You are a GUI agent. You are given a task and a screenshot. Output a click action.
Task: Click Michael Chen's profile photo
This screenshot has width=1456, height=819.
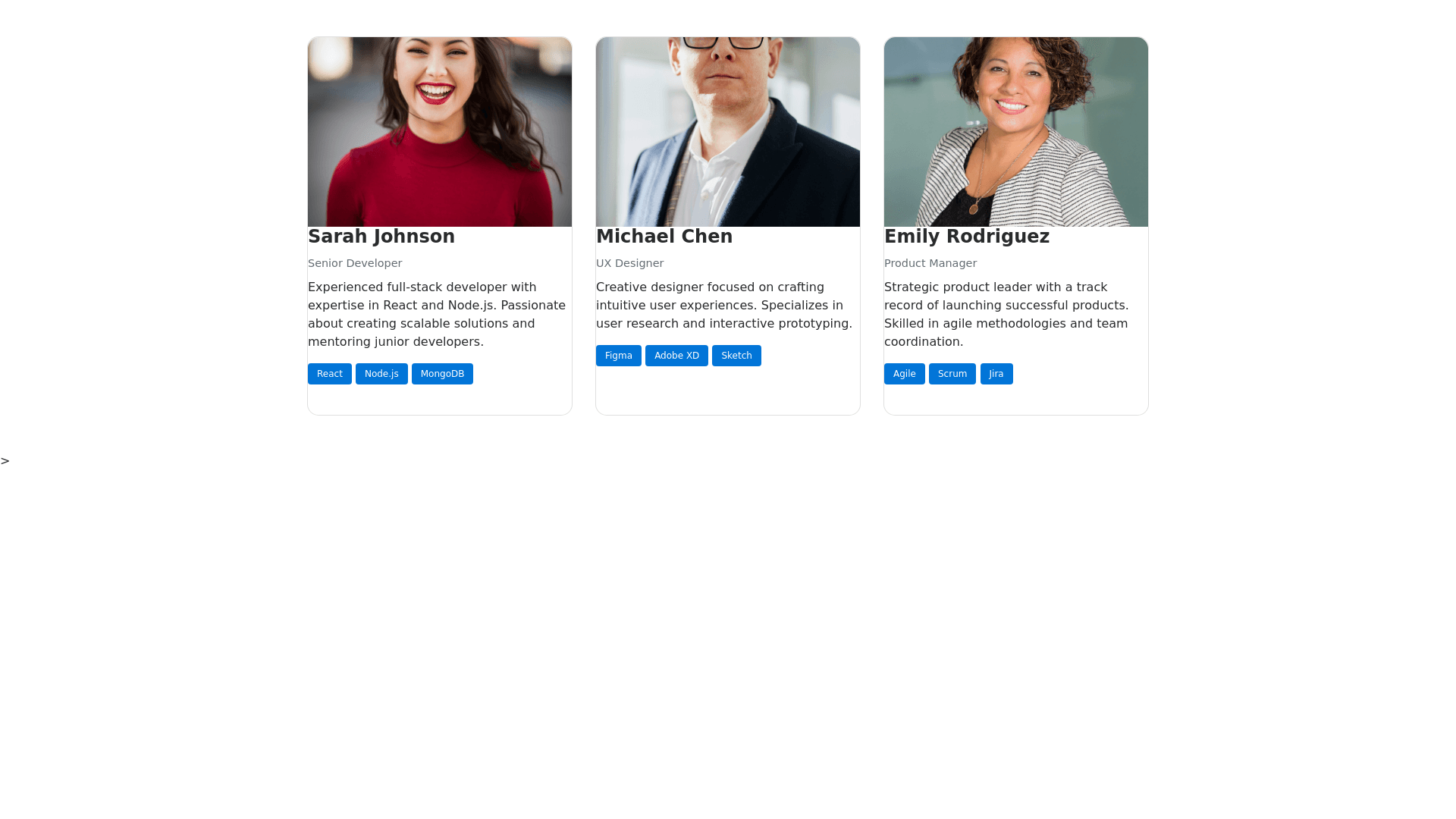click(728, 132)
